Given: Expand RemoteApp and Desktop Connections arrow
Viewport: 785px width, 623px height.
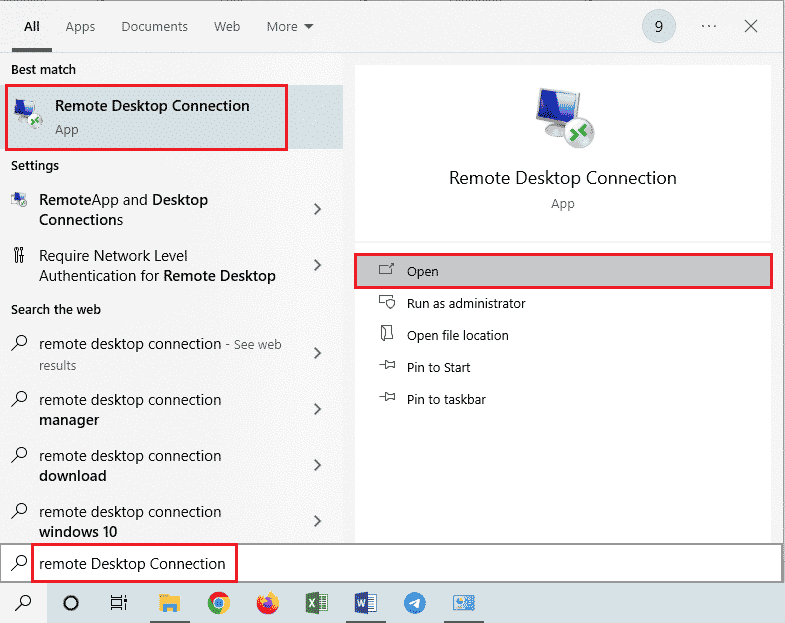Looking at the screenshot, I should [318, 209].
